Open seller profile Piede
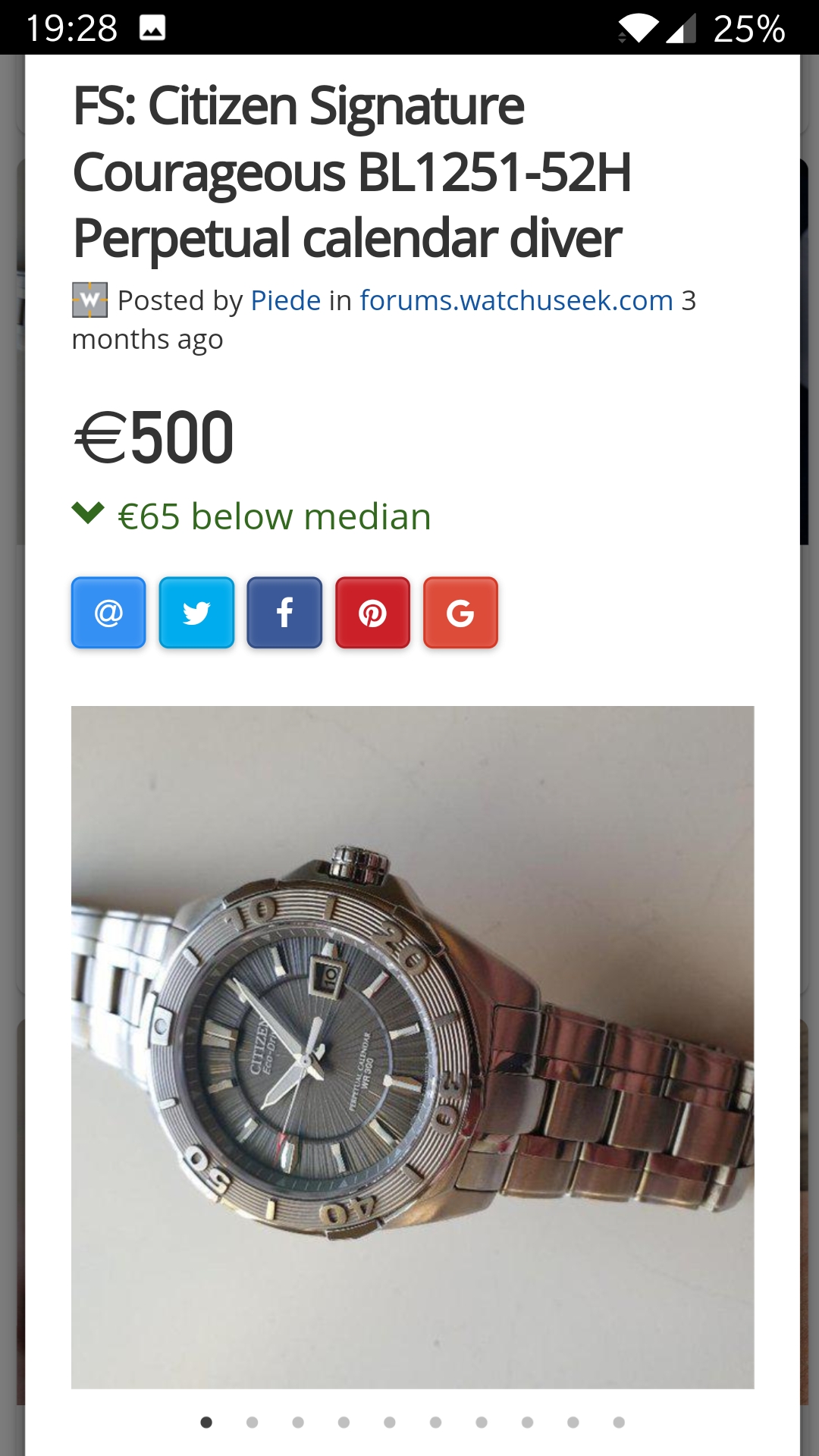819x1456 pixels. [285, 301]
